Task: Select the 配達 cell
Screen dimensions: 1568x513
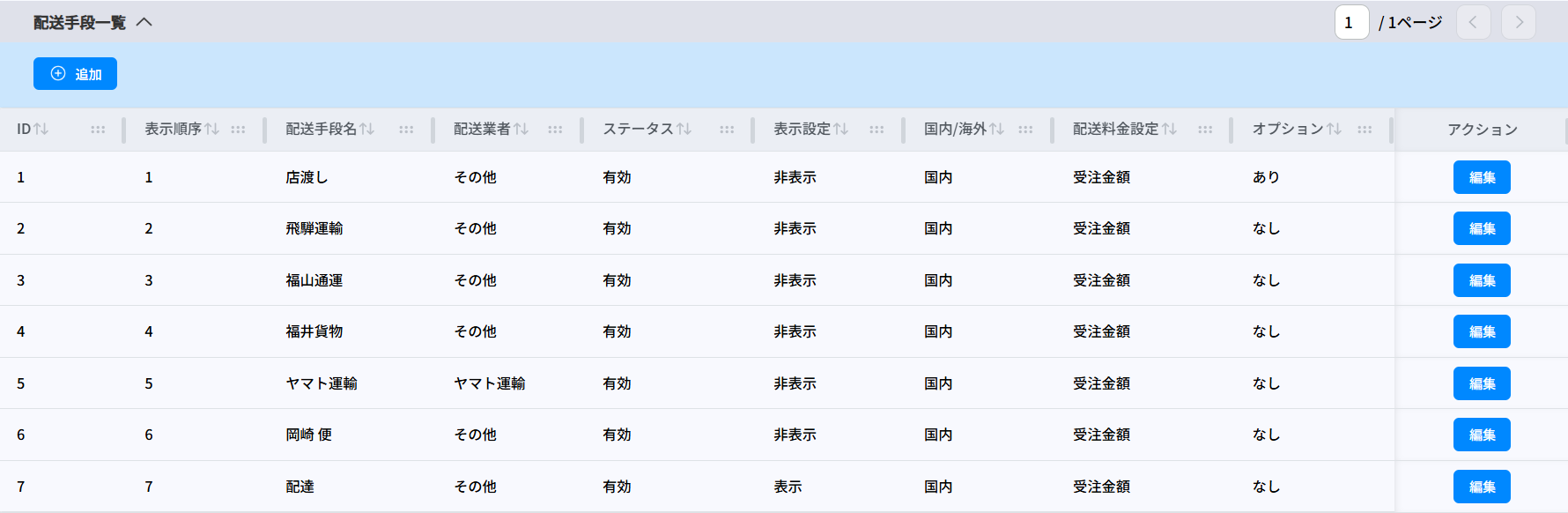Action: (x=300, y=487)
